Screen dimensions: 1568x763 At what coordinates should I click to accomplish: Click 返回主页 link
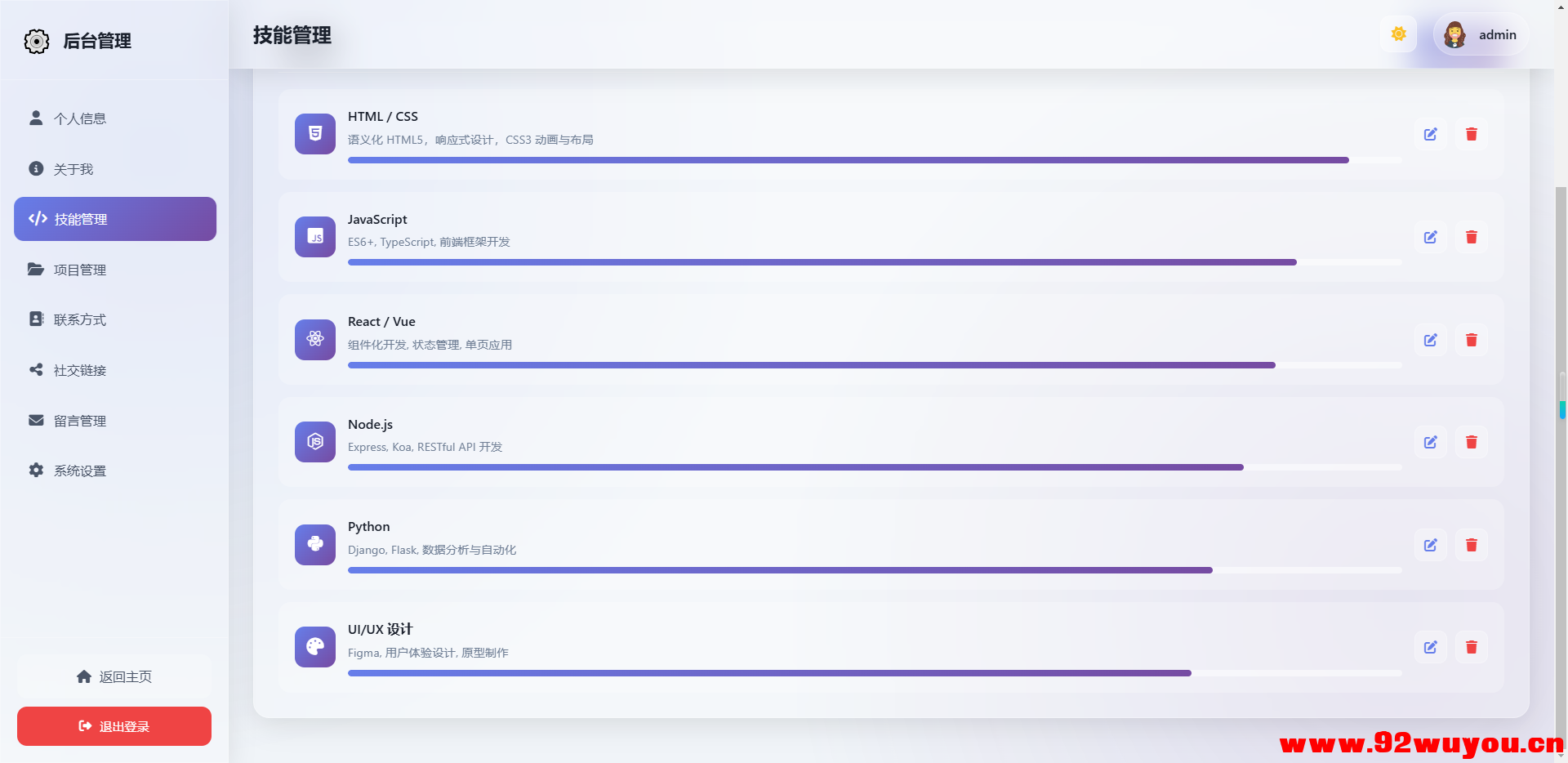point(114,676)
